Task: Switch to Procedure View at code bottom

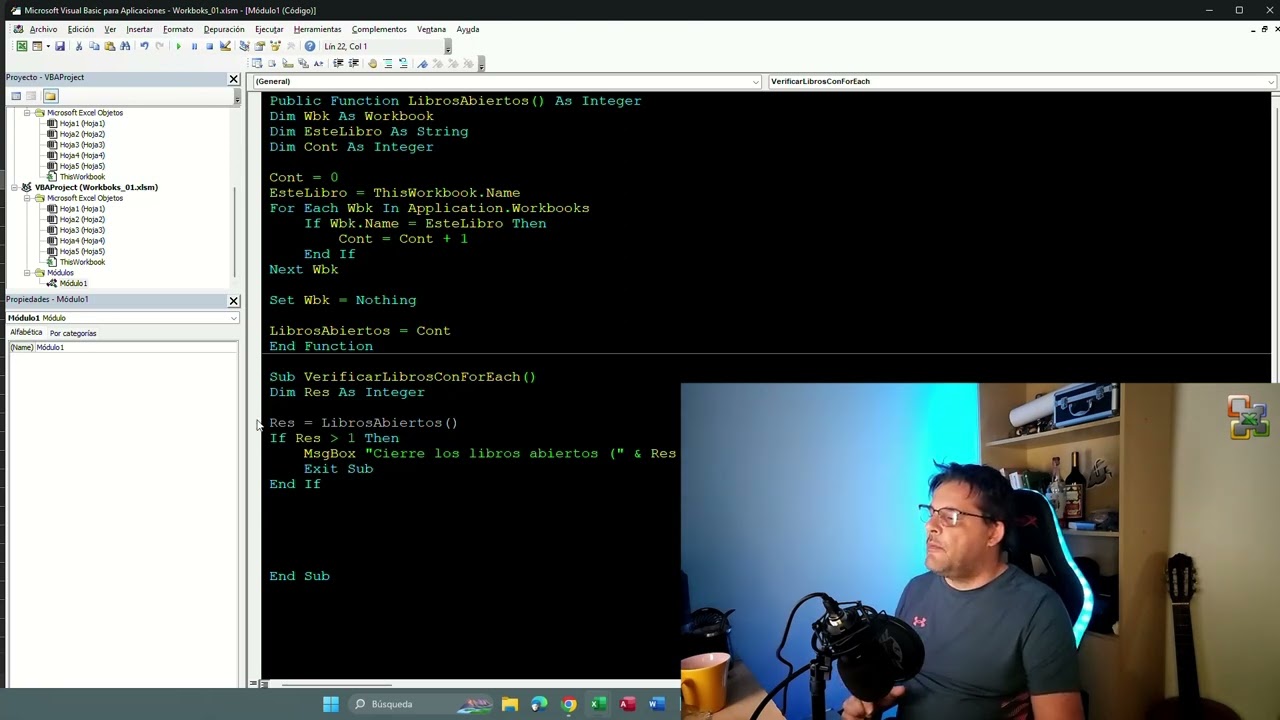Action: 252,684
